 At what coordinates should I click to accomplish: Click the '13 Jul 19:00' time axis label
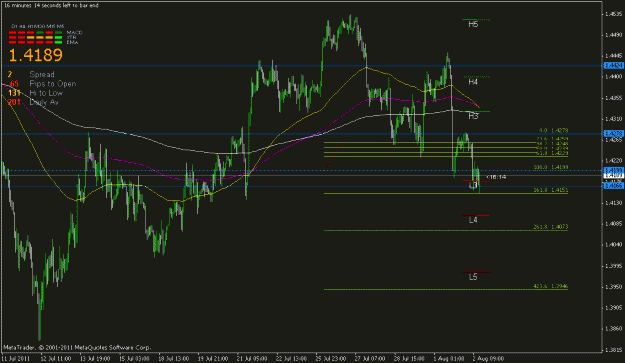pos(95,359)
